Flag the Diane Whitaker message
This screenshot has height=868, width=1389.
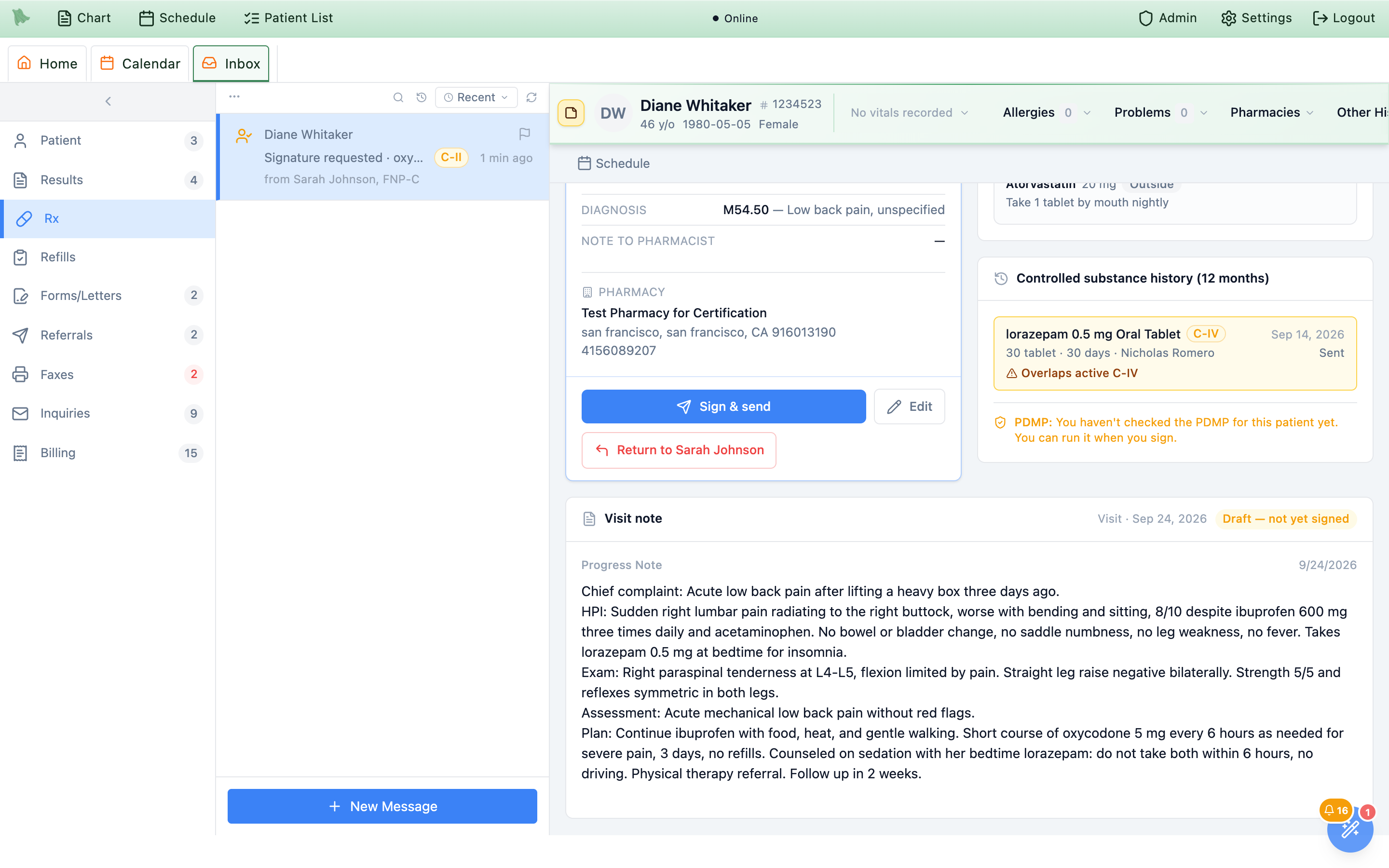tap(524, 134)
